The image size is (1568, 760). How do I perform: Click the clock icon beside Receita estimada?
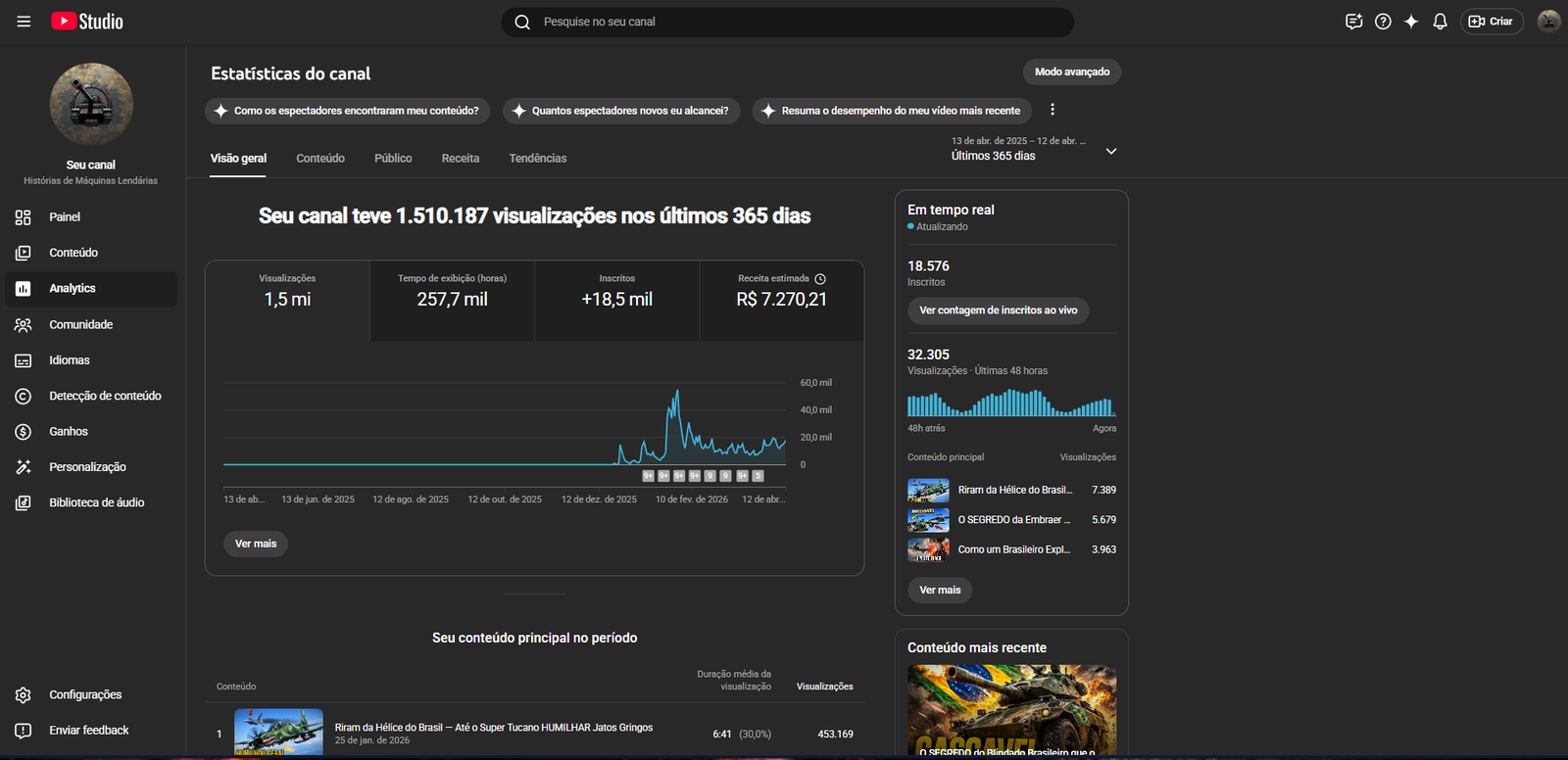[x=820, y=279]
